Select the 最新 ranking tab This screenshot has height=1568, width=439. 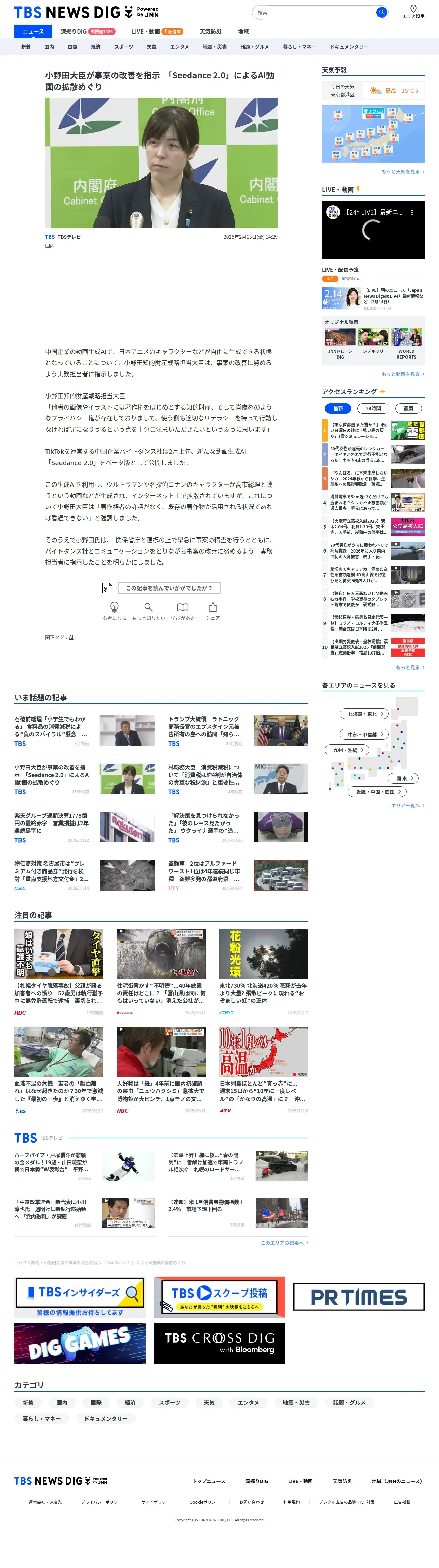pos(338,409)
